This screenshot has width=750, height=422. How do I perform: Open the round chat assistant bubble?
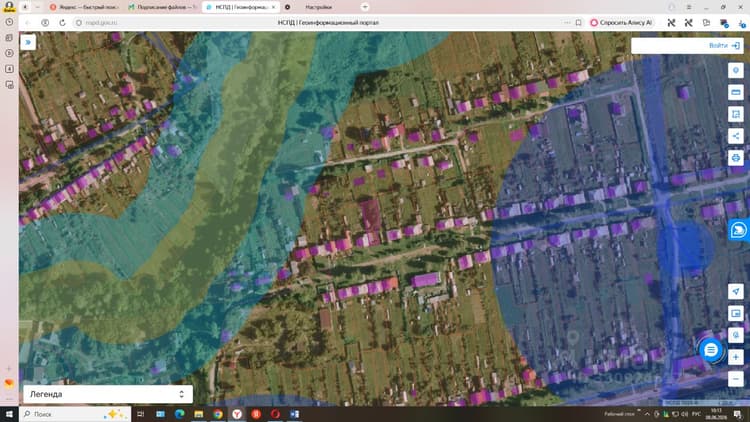point(711,350)
